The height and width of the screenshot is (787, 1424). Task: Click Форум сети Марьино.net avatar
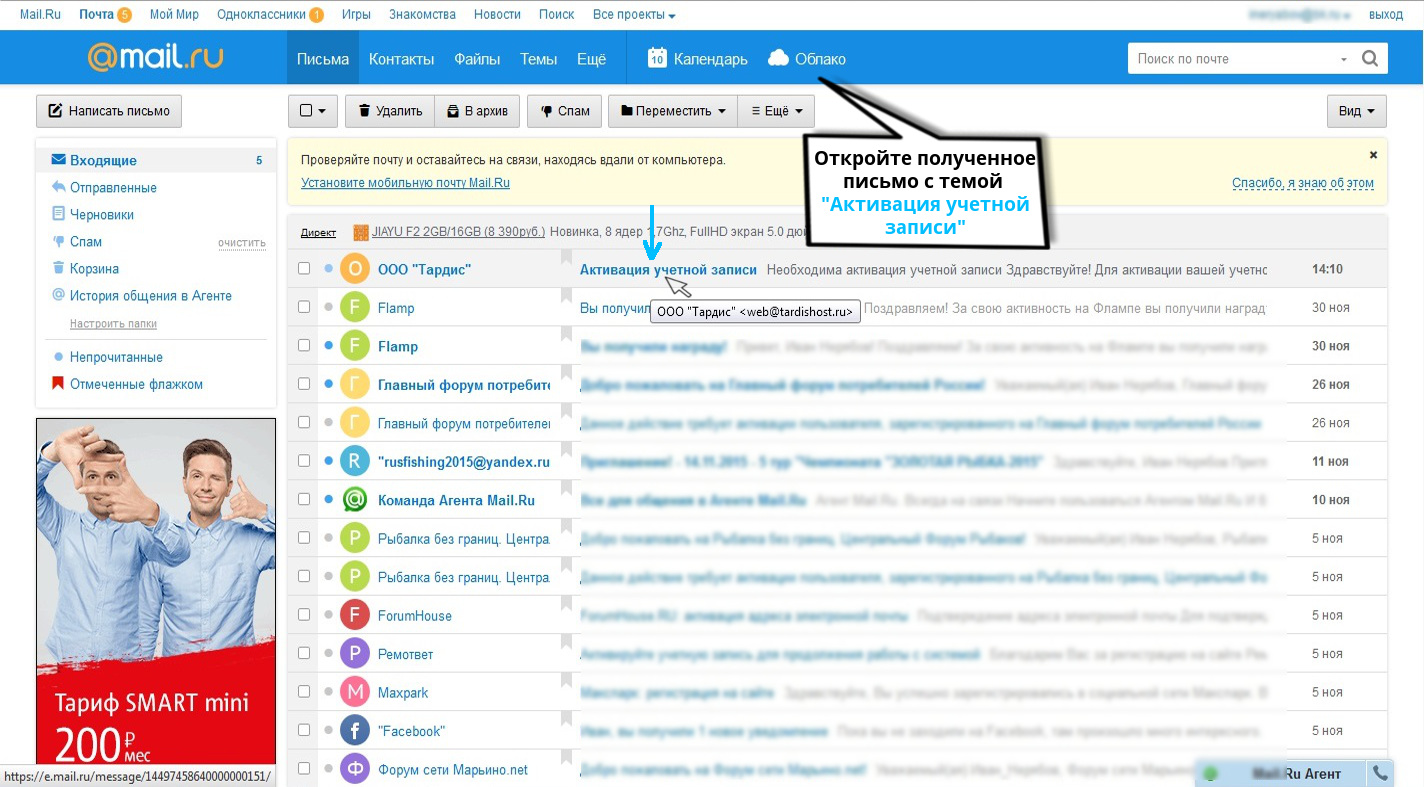(x=355, y=769)
